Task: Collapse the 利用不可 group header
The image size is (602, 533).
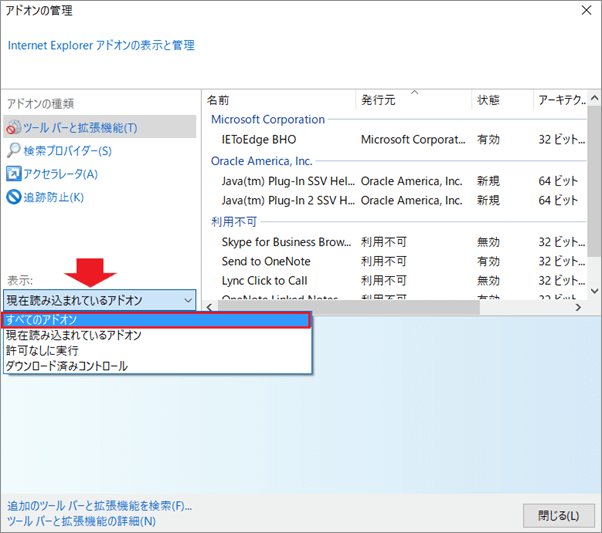Action: pyautogui.click(x=234, y=222)
